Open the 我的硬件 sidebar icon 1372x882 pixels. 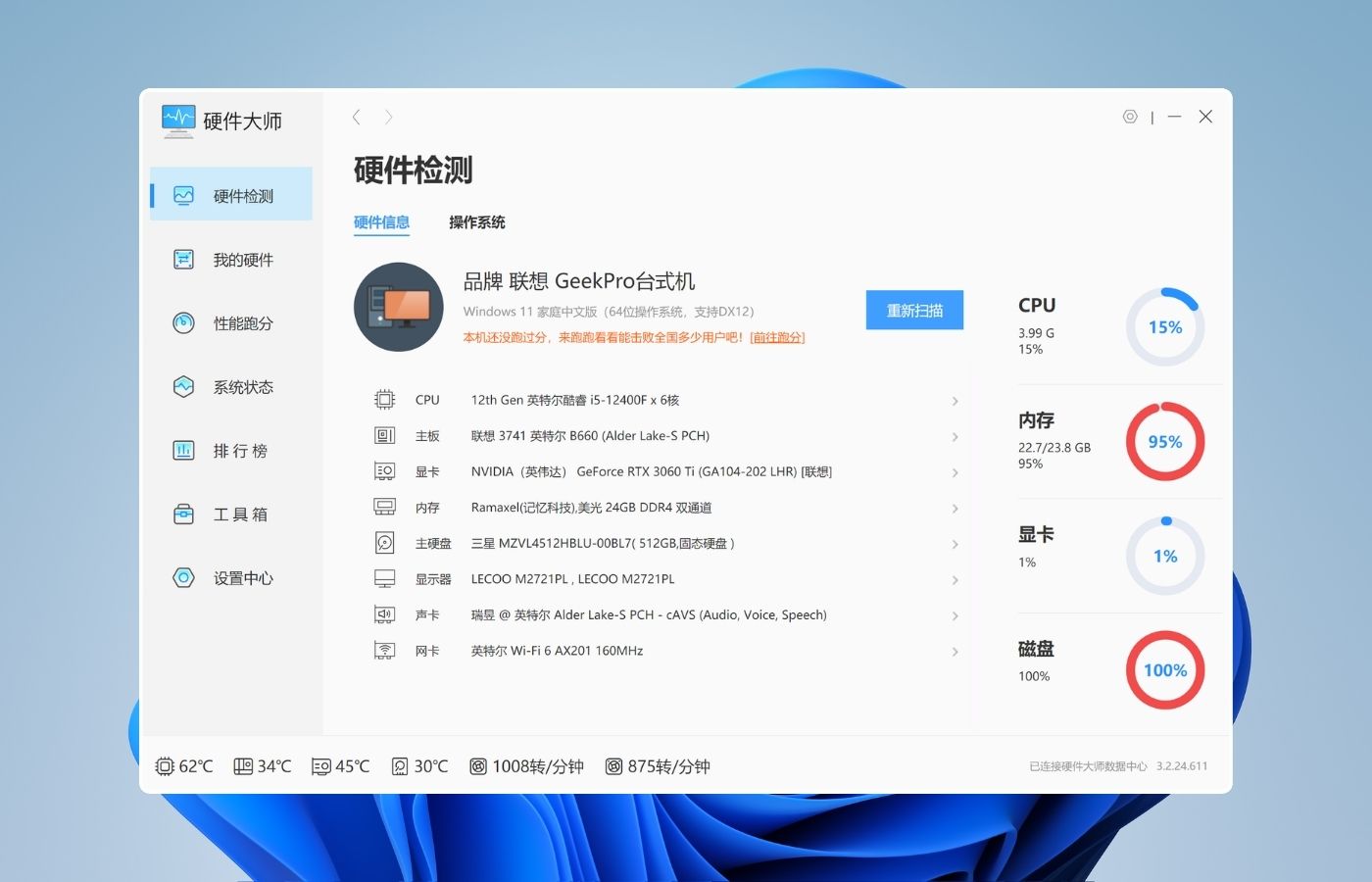pos(183,259)
